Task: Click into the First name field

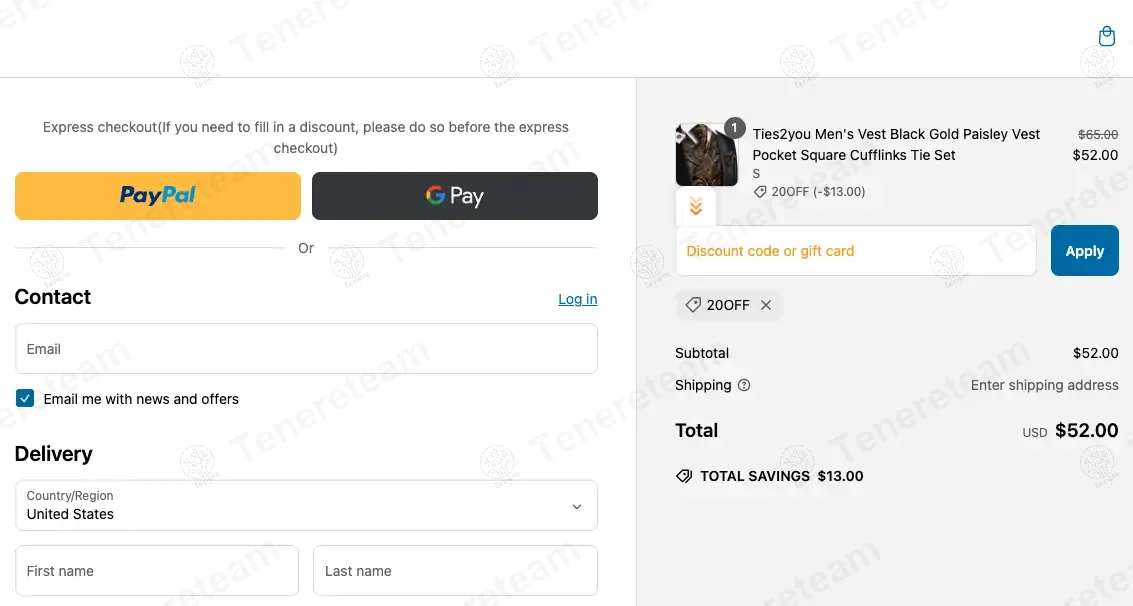Action: pos(157,571)
